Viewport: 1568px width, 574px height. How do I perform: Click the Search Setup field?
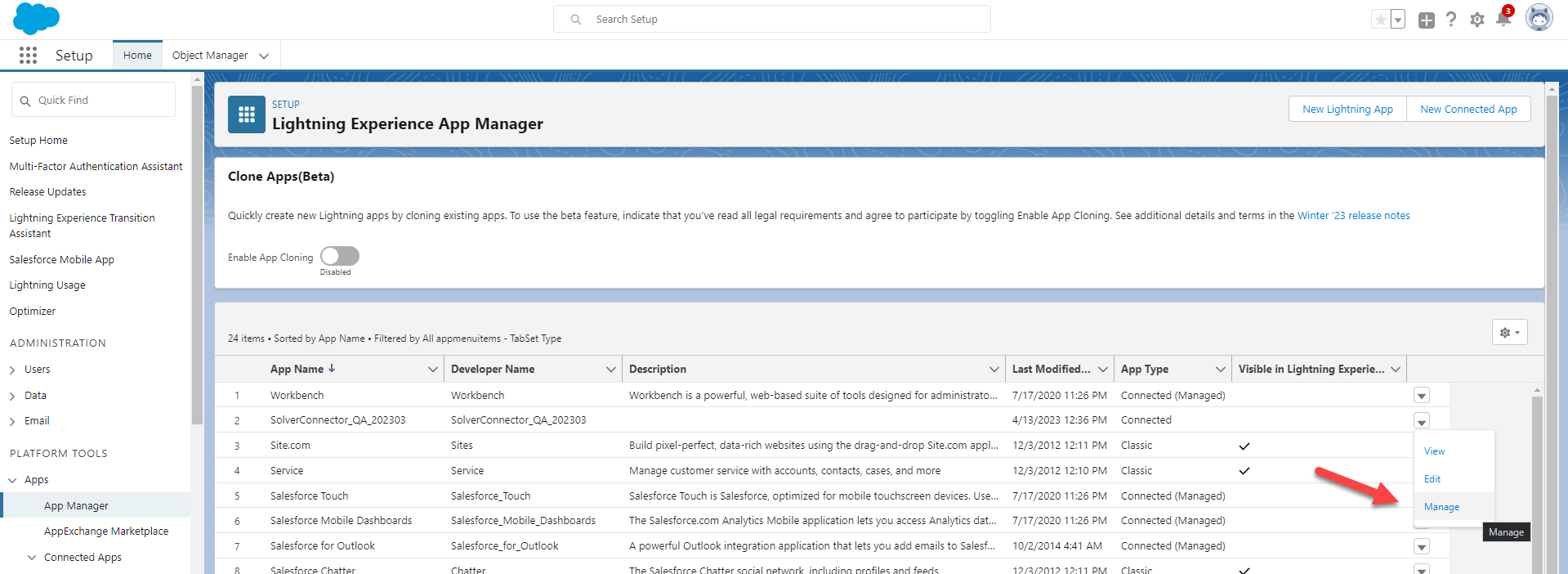(x=772, y=19)
